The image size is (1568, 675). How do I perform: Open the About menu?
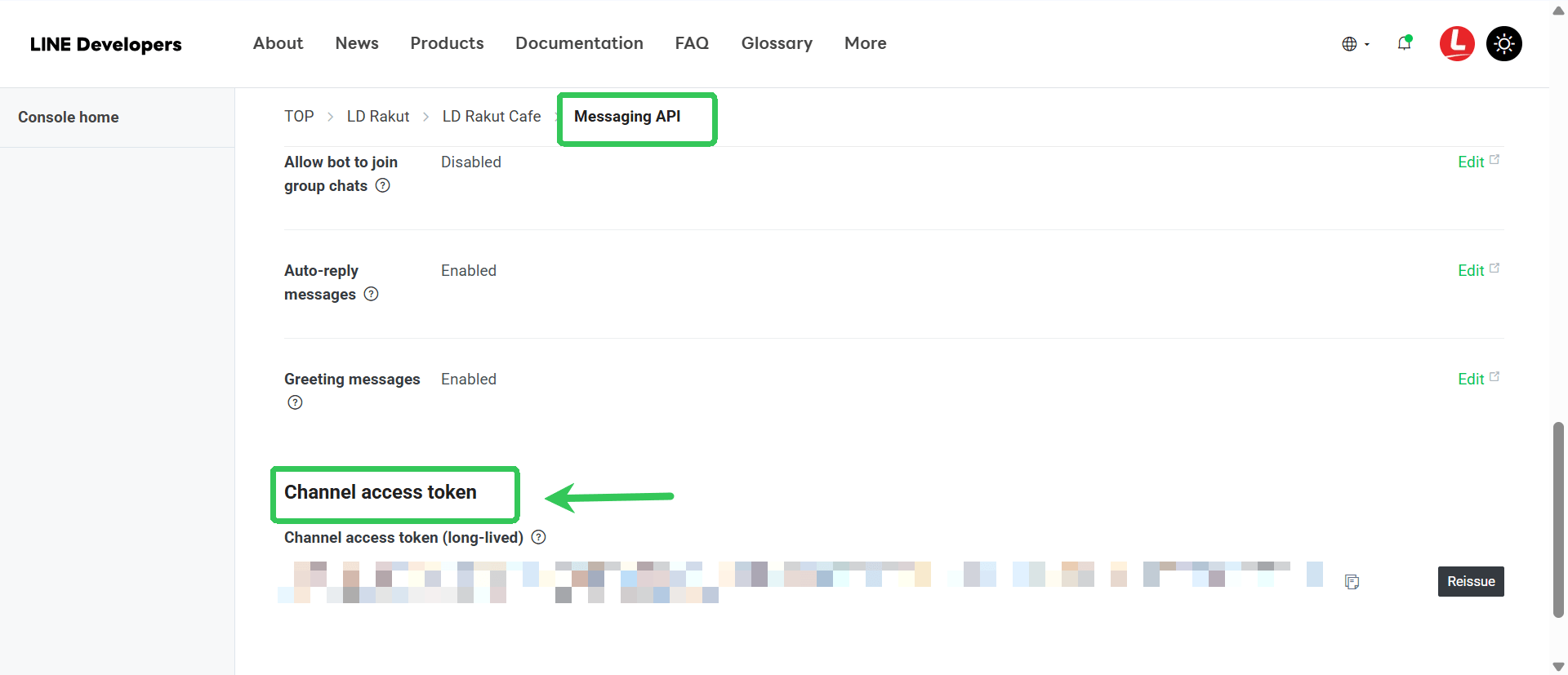coord(278,43)
